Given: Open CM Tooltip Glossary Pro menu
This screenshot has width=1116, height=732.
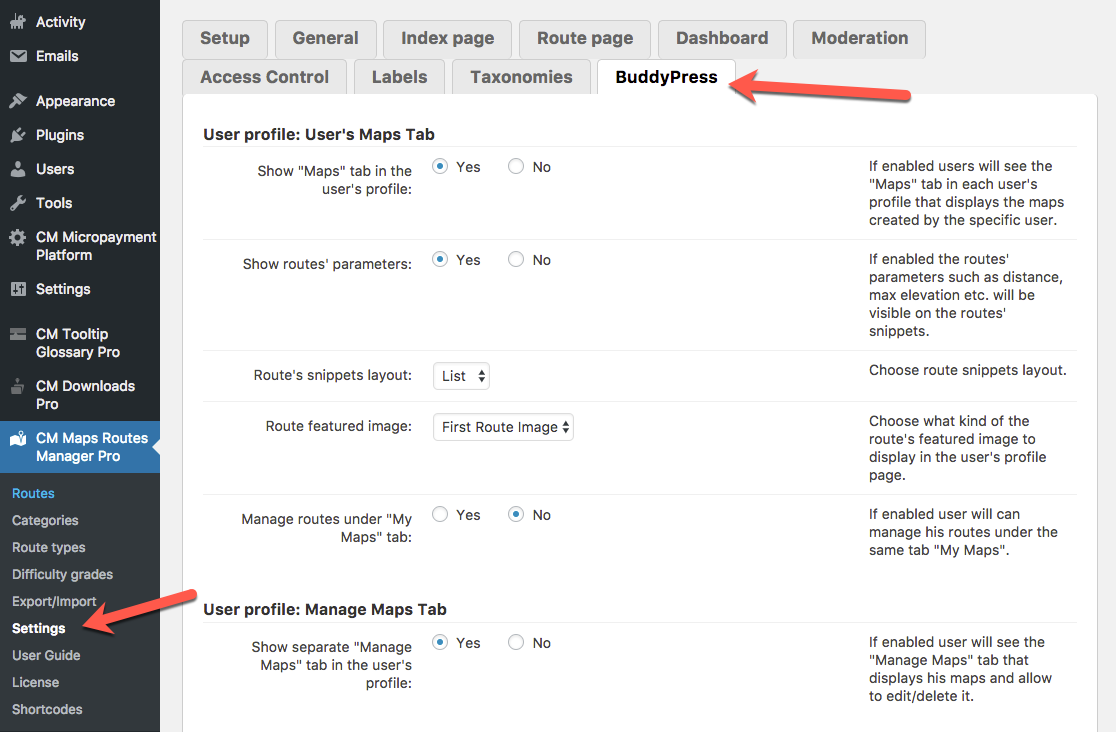Looking at the screenshot, I should tap(78, 343).
